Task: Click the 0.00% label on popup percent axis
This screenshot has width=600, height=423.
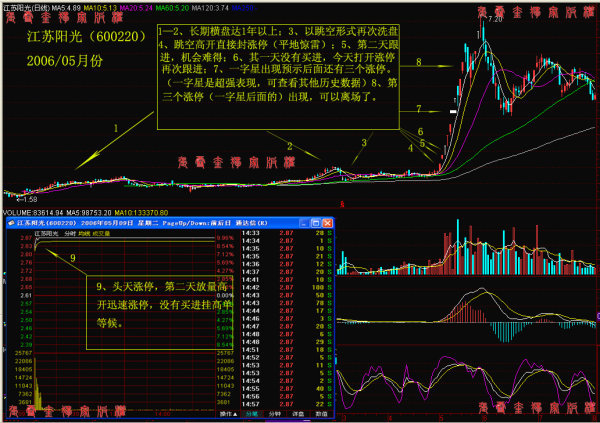Action: pyautogui.click(x=225, y=296)
